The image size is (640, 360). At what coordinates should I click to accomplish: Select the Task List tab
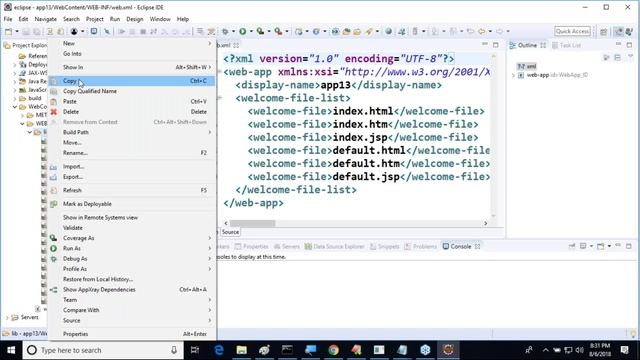(x=566, y=45)
